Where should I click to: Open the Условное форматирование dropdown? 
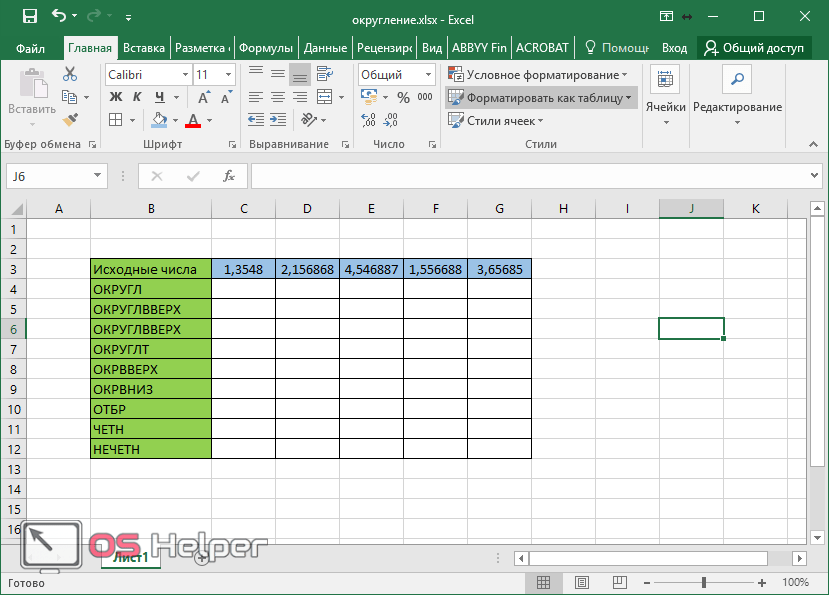(538, 75)
